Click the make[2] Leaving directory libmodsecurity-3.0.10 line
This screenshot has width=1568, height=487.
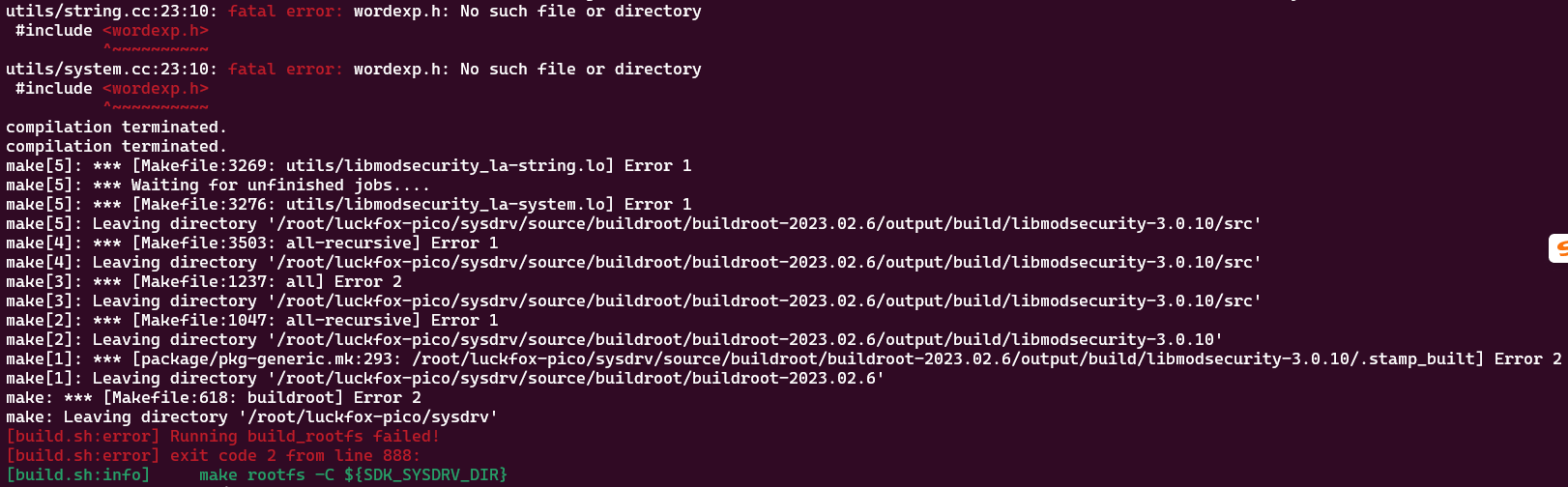pyautogui.click(x=615, y=340)
